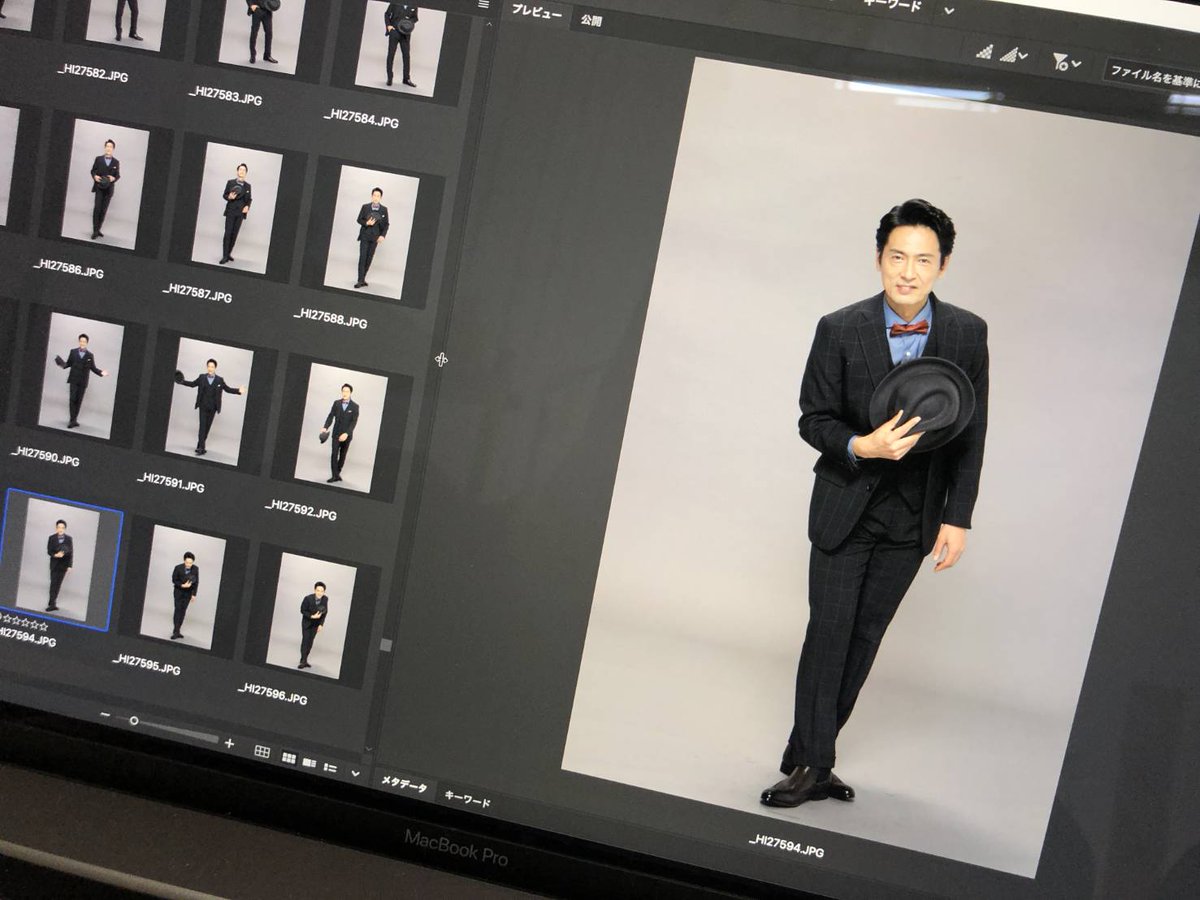Expand the workspace chevron next to キーワード

949,11
